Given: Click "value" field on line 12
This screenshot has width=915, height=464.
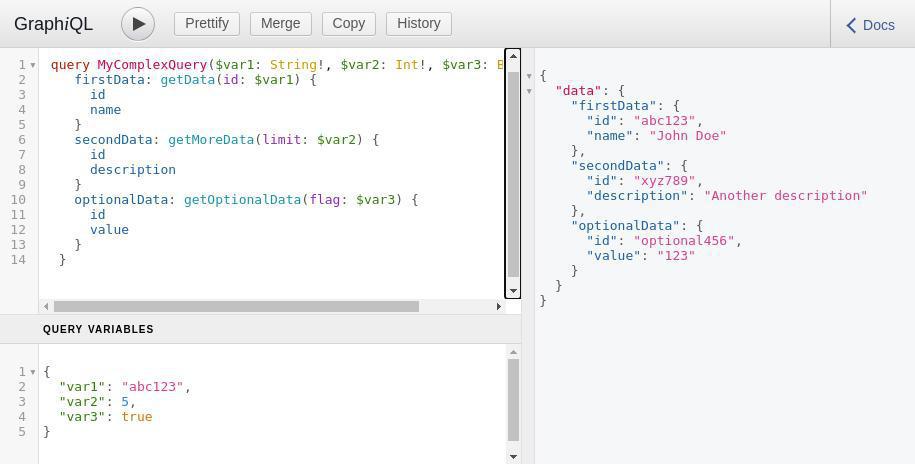Looking at the screenshot, I should pos(109,229).
